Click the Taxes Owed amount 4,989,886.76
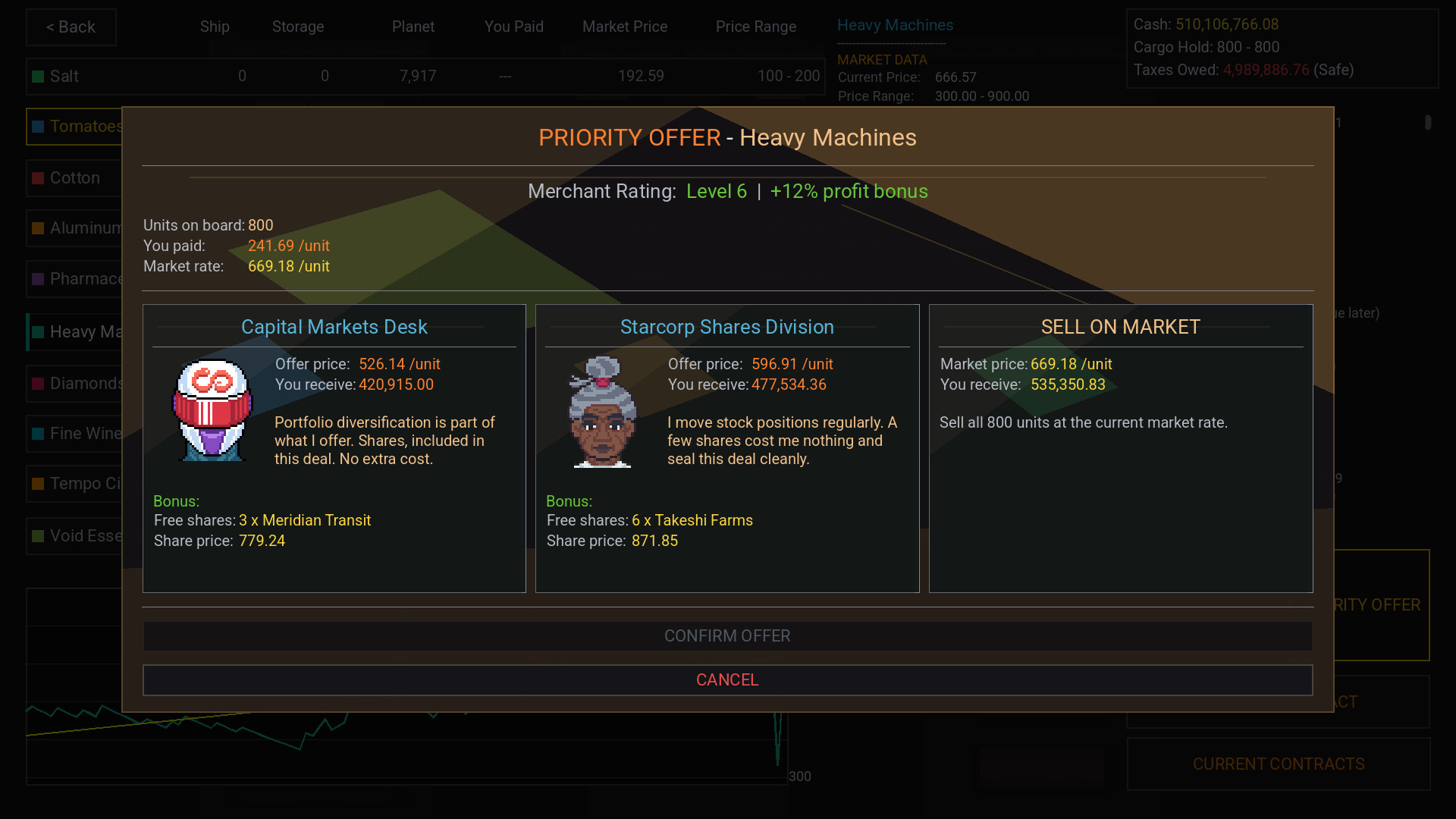The image size is (1456, 819). point(1266,70)
